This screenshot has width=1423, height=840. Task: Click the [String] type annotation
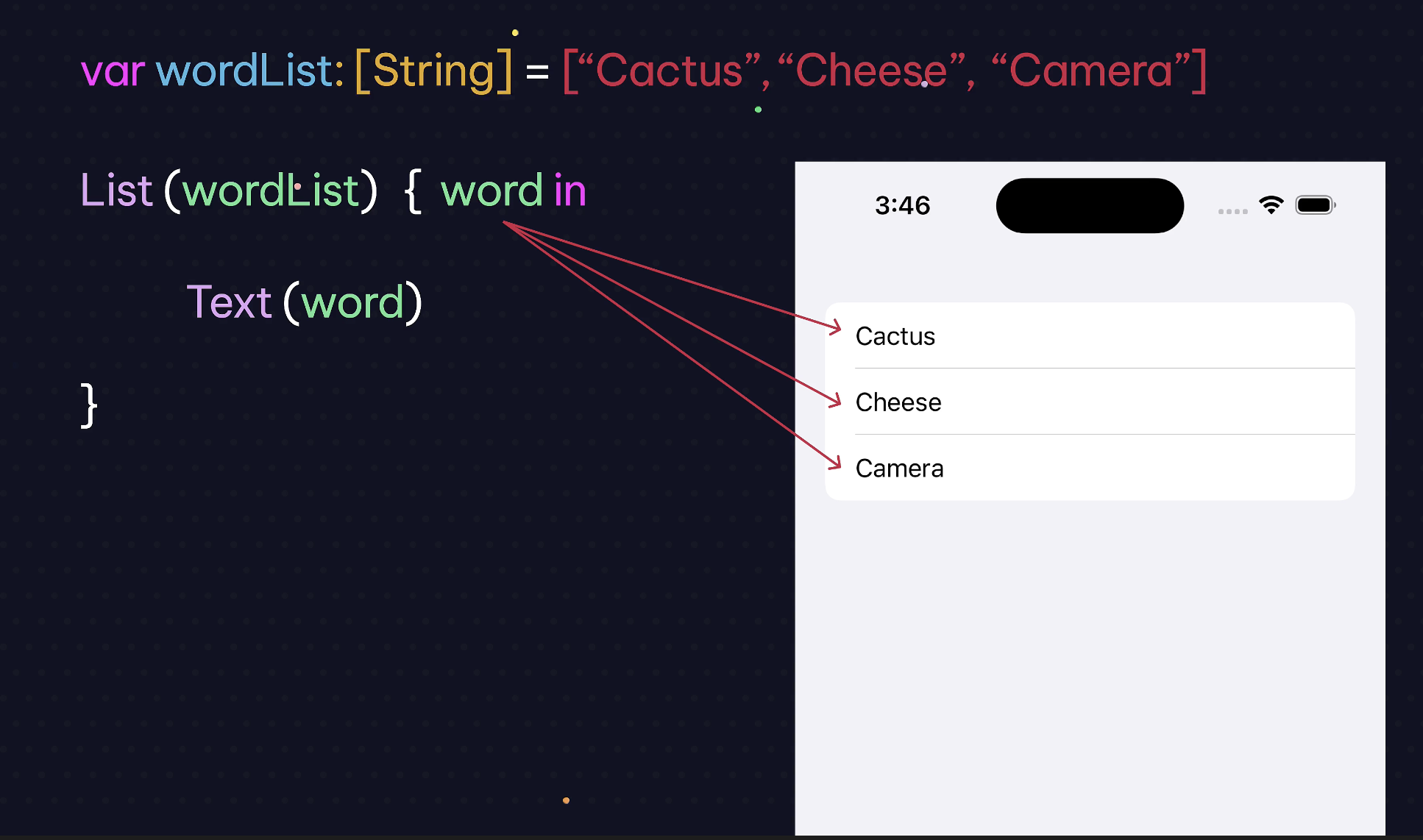[433, 71]
